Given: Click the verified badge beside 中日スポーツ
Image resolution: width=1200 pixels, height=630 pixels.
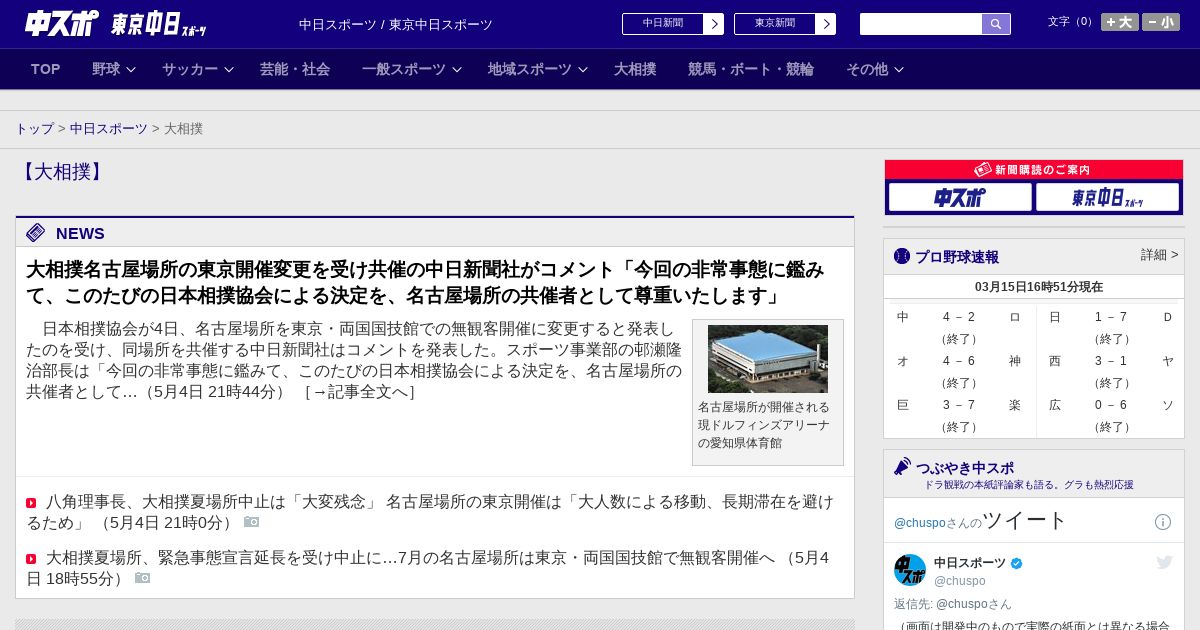Looking at the screenshot, I should [1017, 563].
